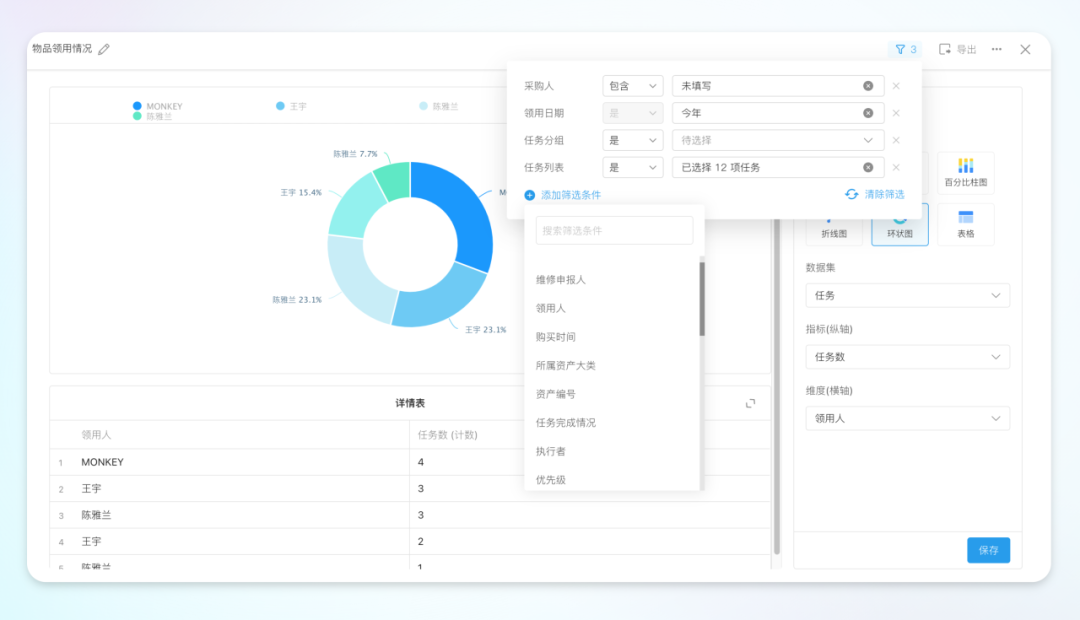Viewport: 1080px width, 620px height.
Task: Open the 包含 operator dropdown for 采购人
Action: tap(633, 86)
